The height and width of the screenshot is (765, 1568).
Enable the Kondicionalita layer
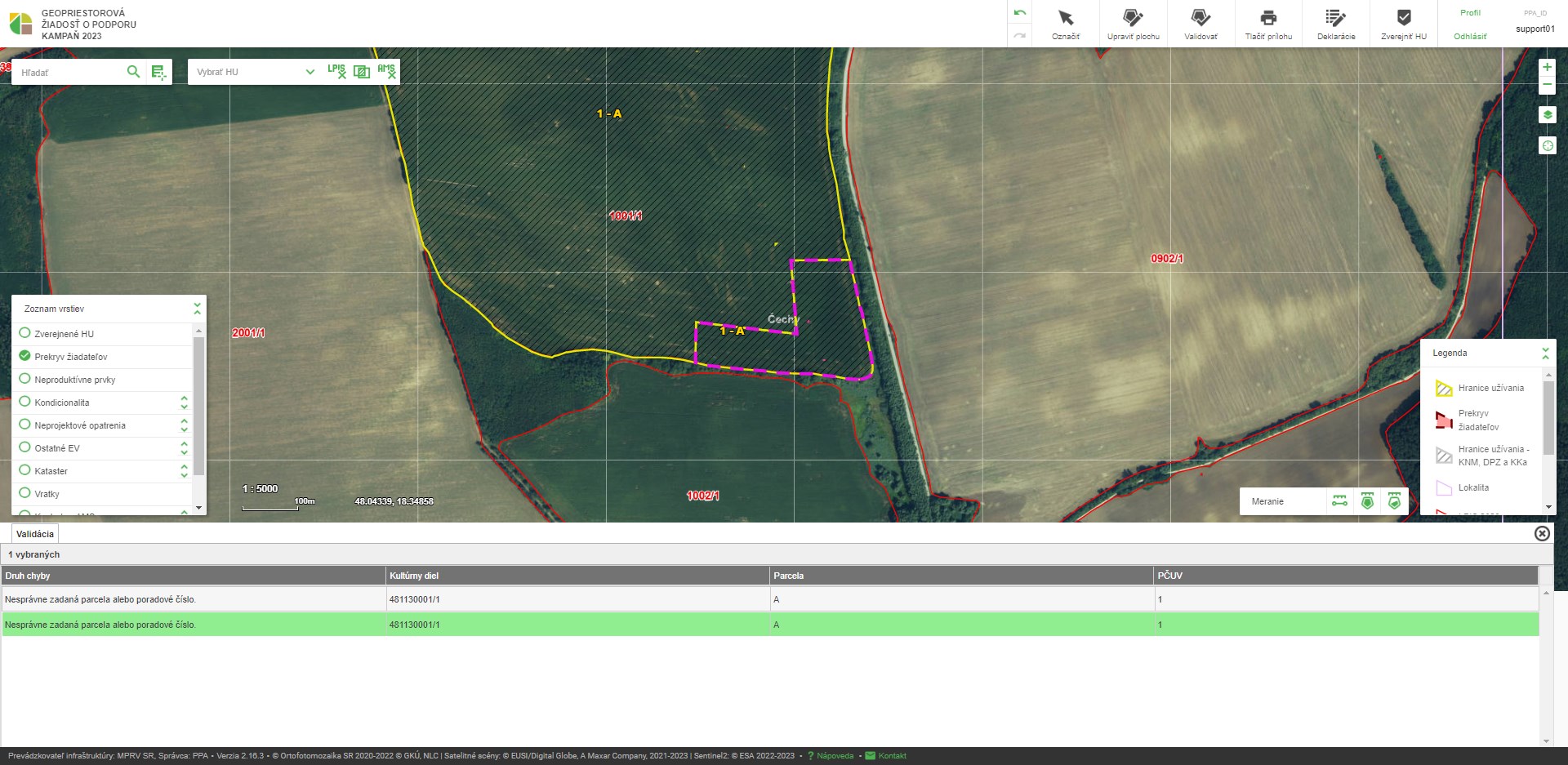coord(24,402)
